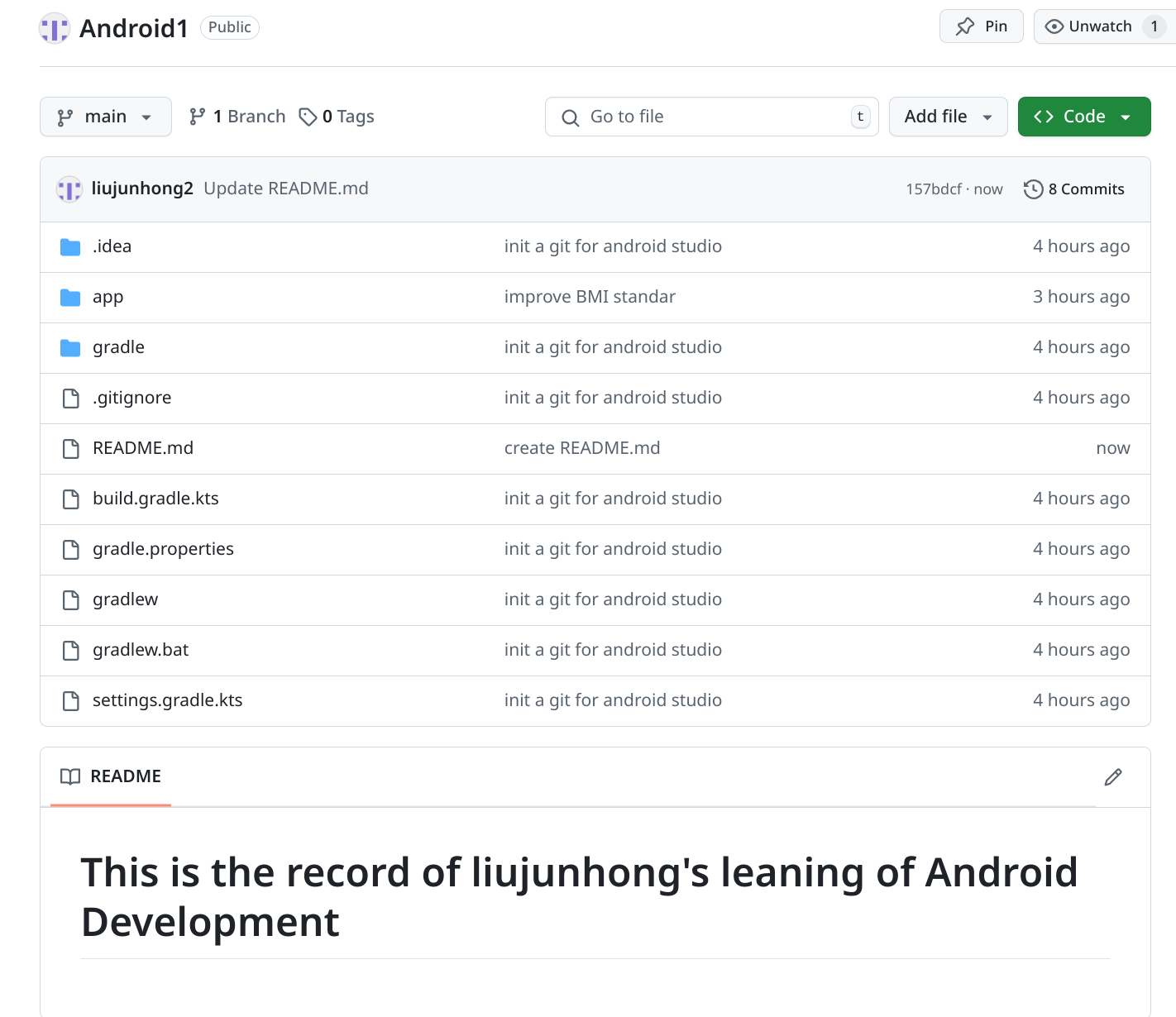The height and width of the screenshot is (1017, 1176).
Task: Open the app folder
Action: (x=108, y=297)
